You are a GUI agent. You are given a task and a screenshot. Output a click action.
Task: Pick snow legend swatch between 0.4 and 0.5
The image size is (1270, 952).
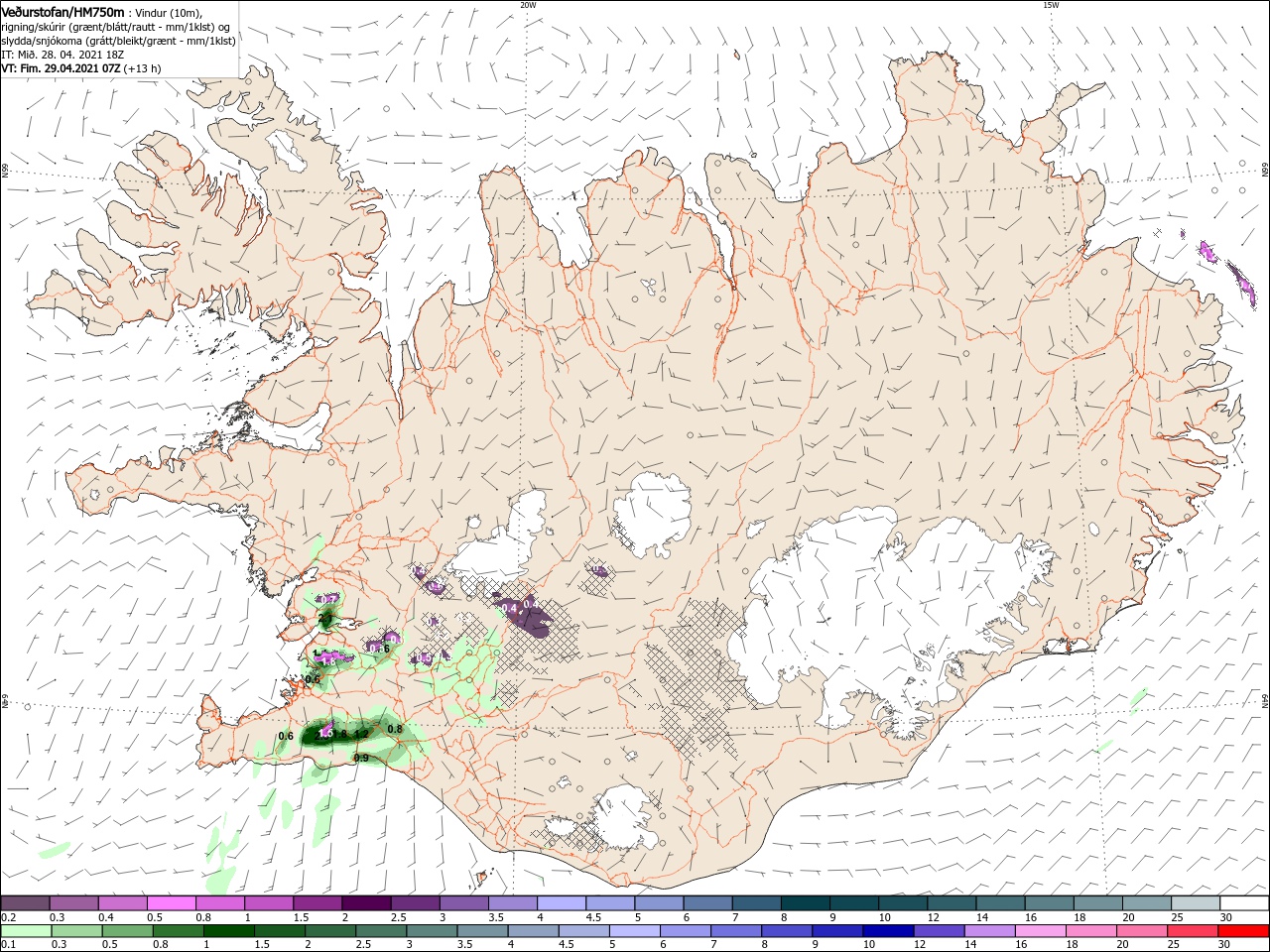pyautogui.click(x=123, y=903)
